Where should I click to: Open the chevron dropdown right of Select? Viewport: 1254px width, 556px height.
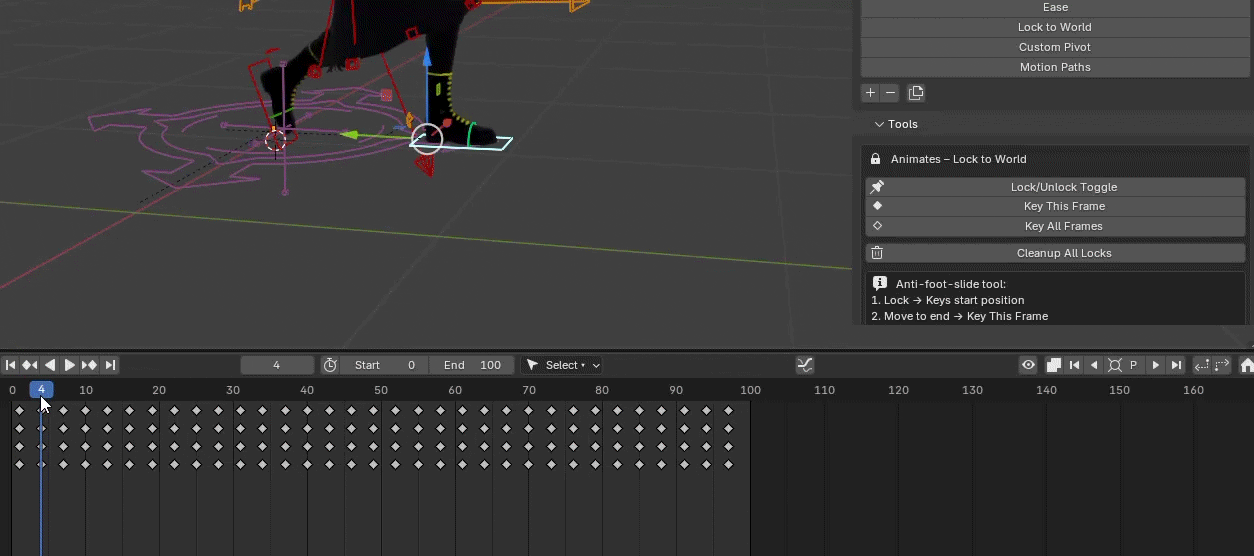[597, 365]
